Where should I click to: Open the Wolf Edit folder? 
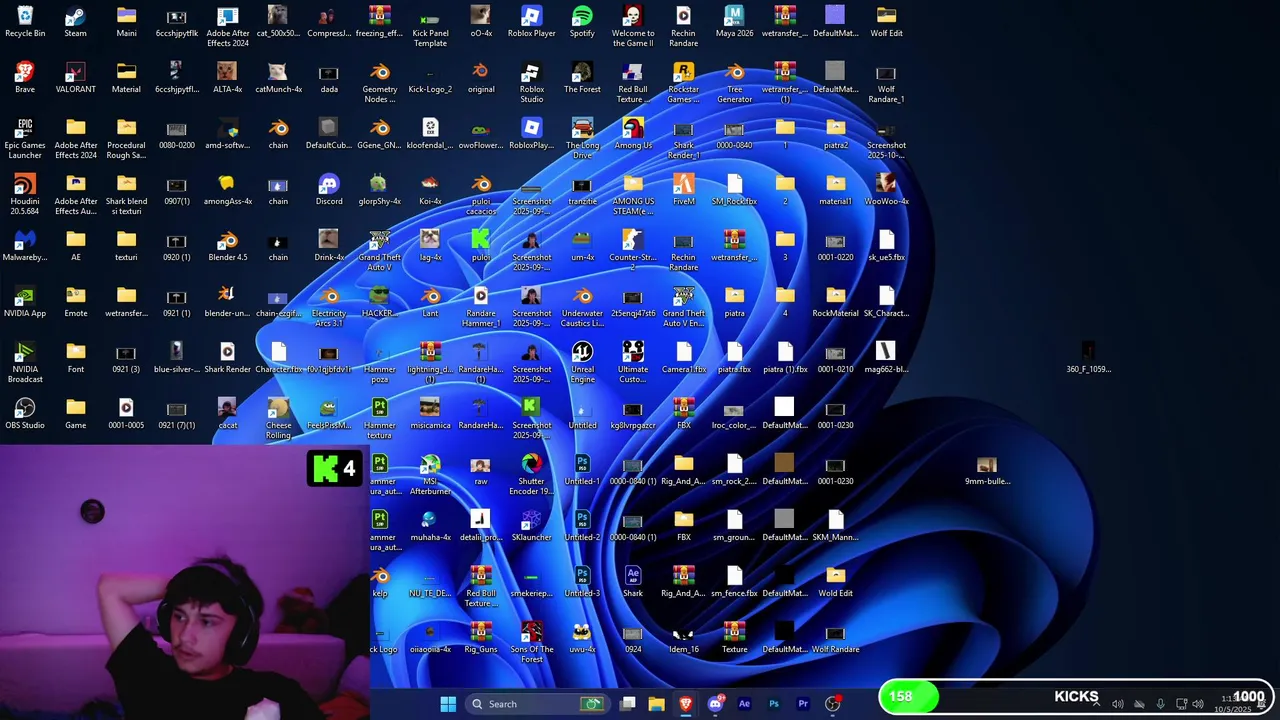886,22
